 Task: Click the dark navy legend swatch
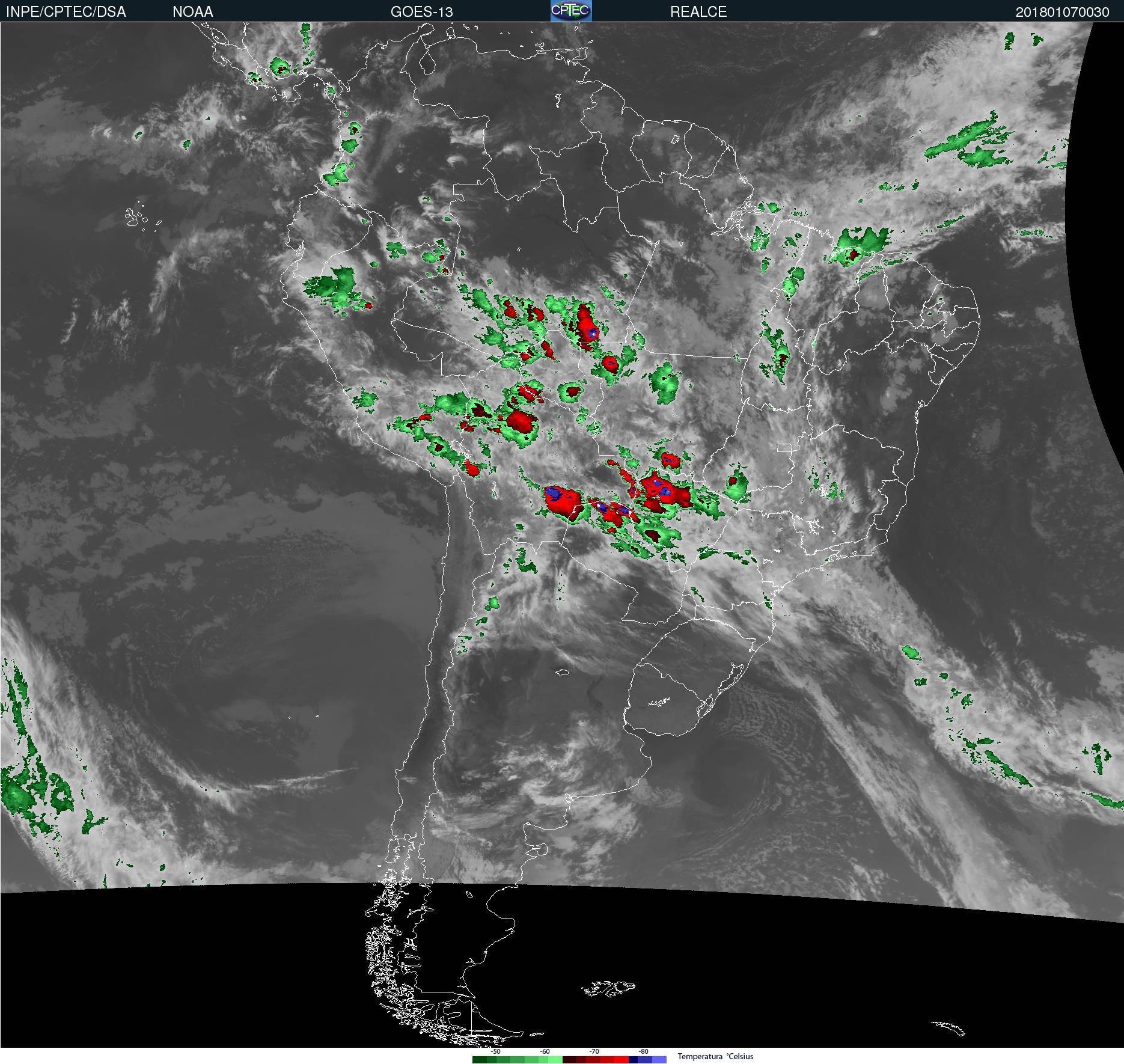click(633, 1060)
